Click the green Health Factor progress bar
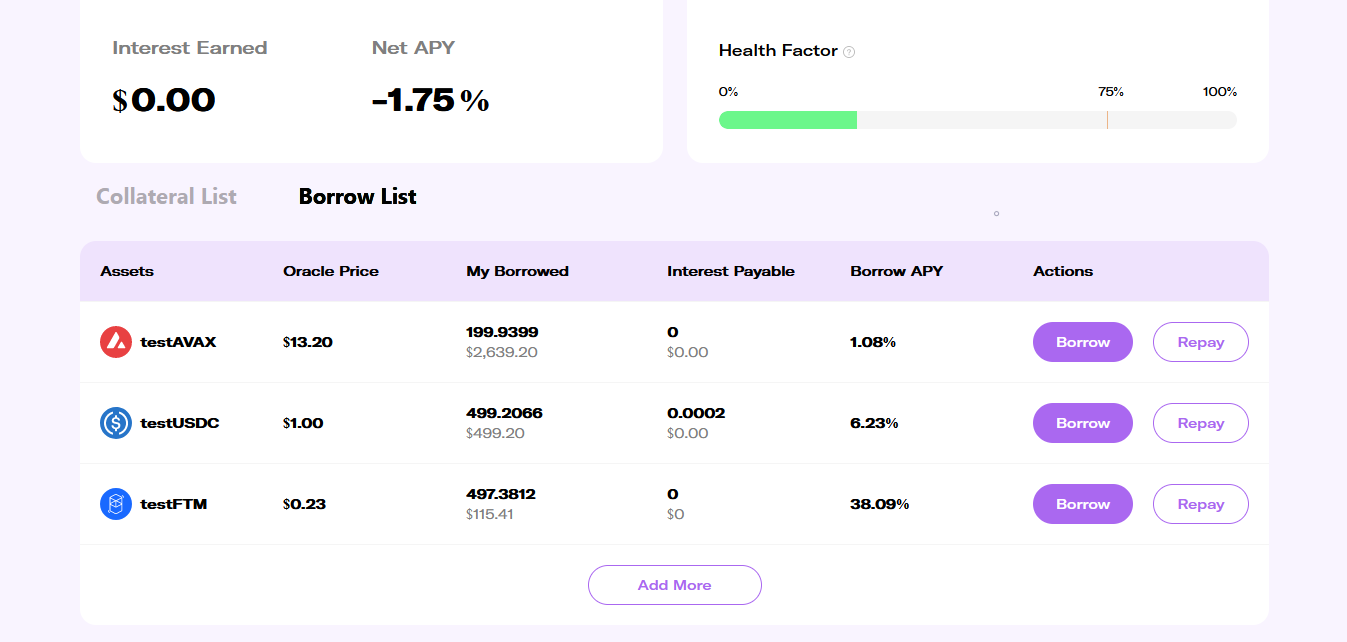 pyautogui.click(x=788, y=120)
